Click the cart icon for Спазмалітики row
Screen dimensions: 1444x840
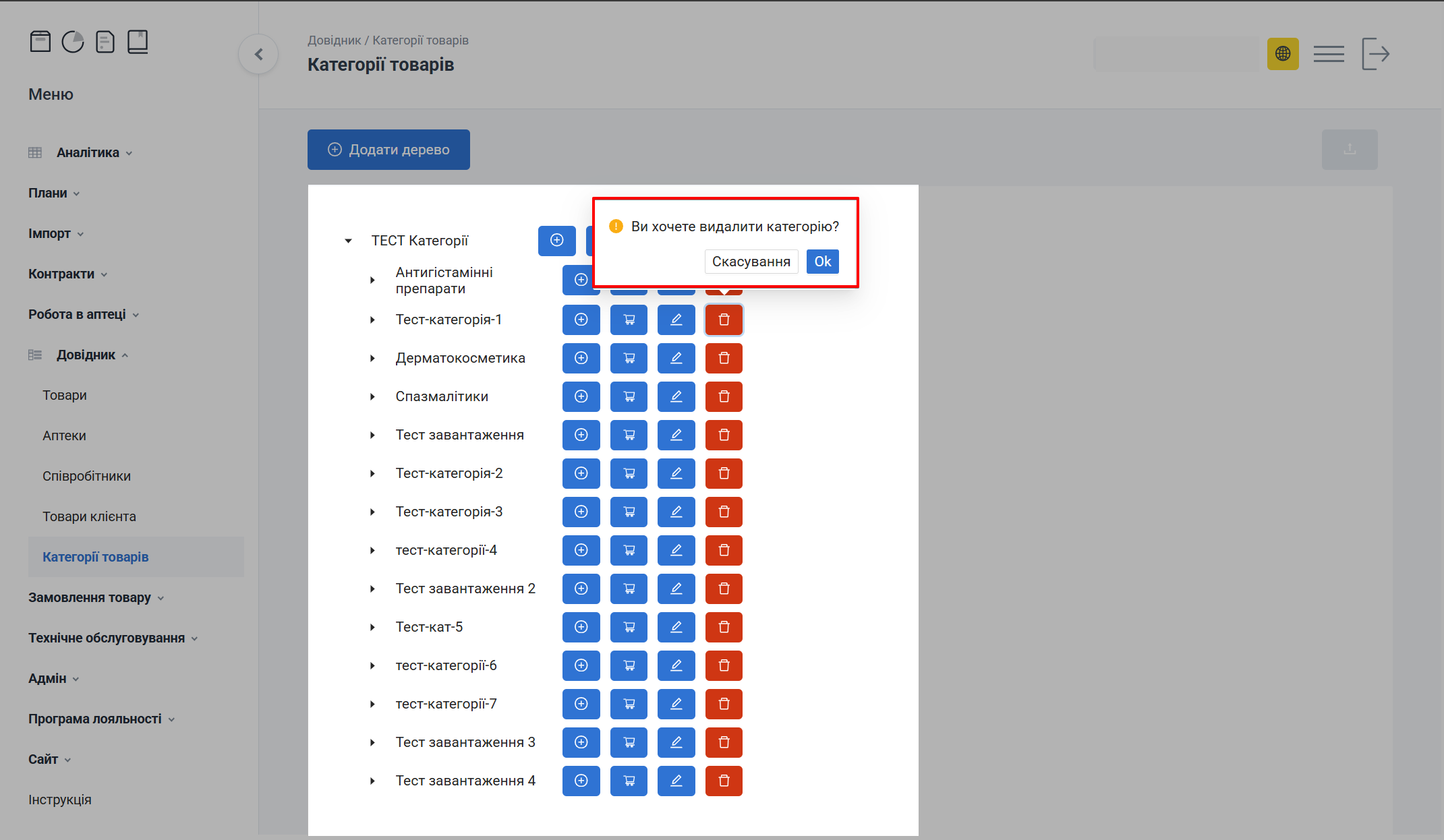pos(629,396)
